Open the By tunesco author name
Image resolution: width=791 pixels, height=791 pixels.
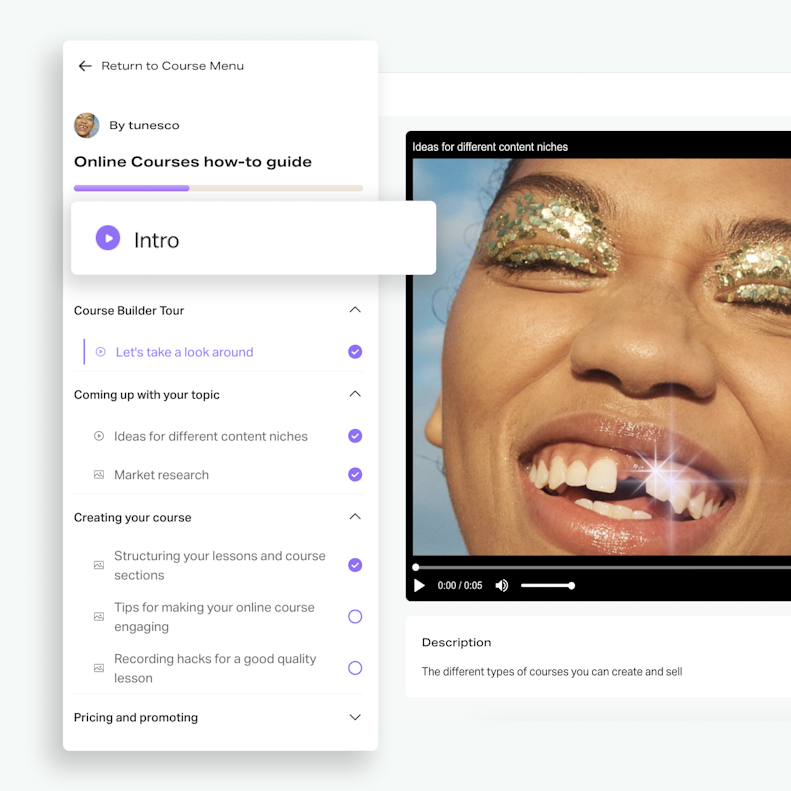(144, 126)
